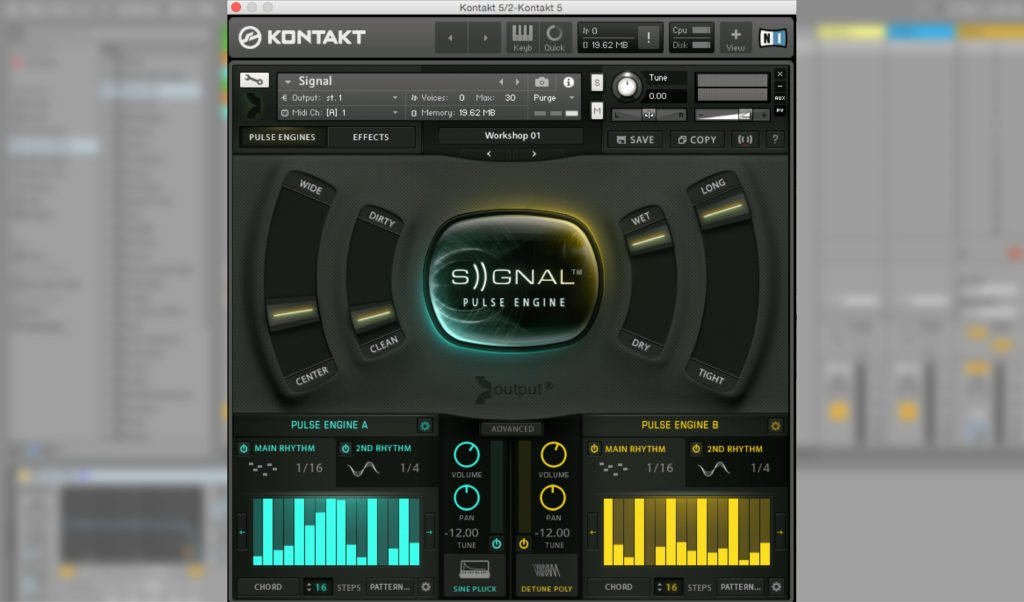
Task: Click the snapshot camera icon
Action: click(x=542, y=82)
